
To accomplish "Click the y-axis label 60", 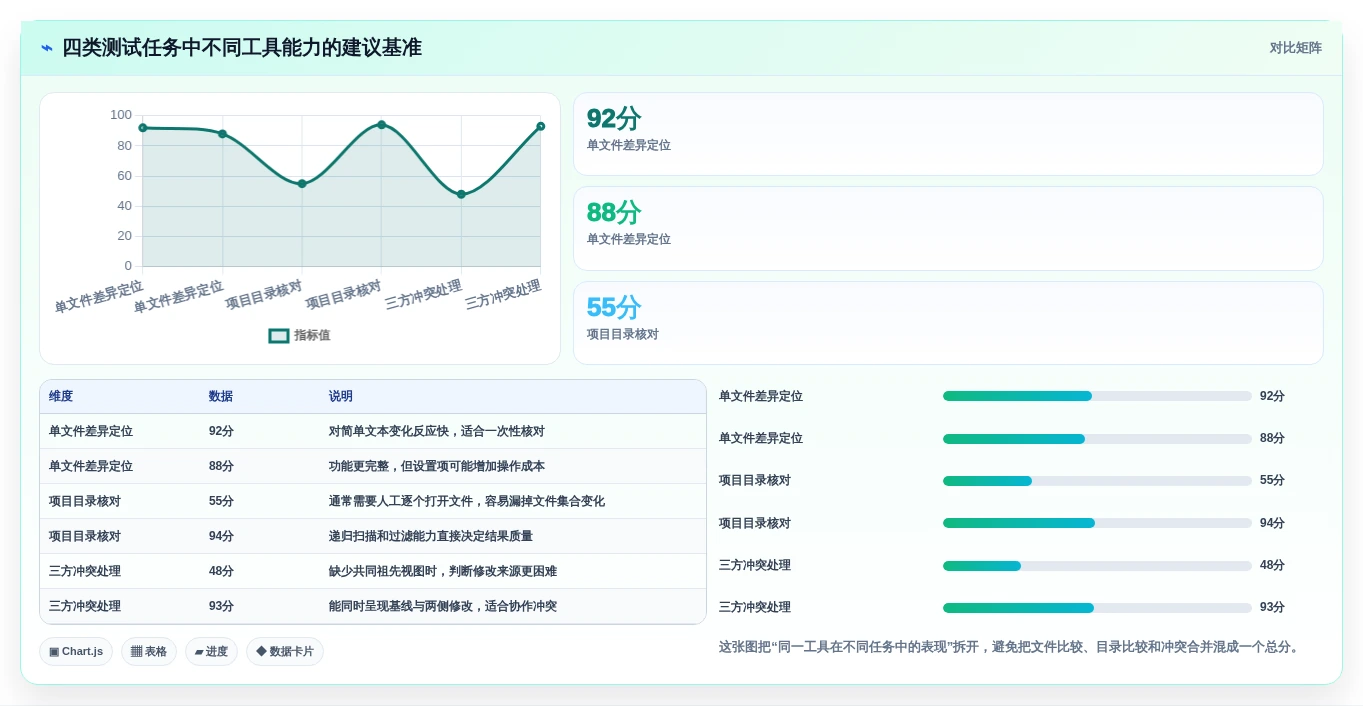I will [x=125, y=176].
